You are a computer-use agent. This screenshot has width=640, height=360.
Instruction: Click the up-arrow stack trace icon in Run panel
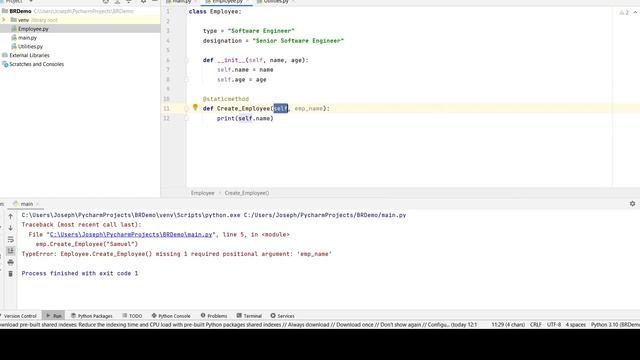pyautogui.click(x=11, y=216)
